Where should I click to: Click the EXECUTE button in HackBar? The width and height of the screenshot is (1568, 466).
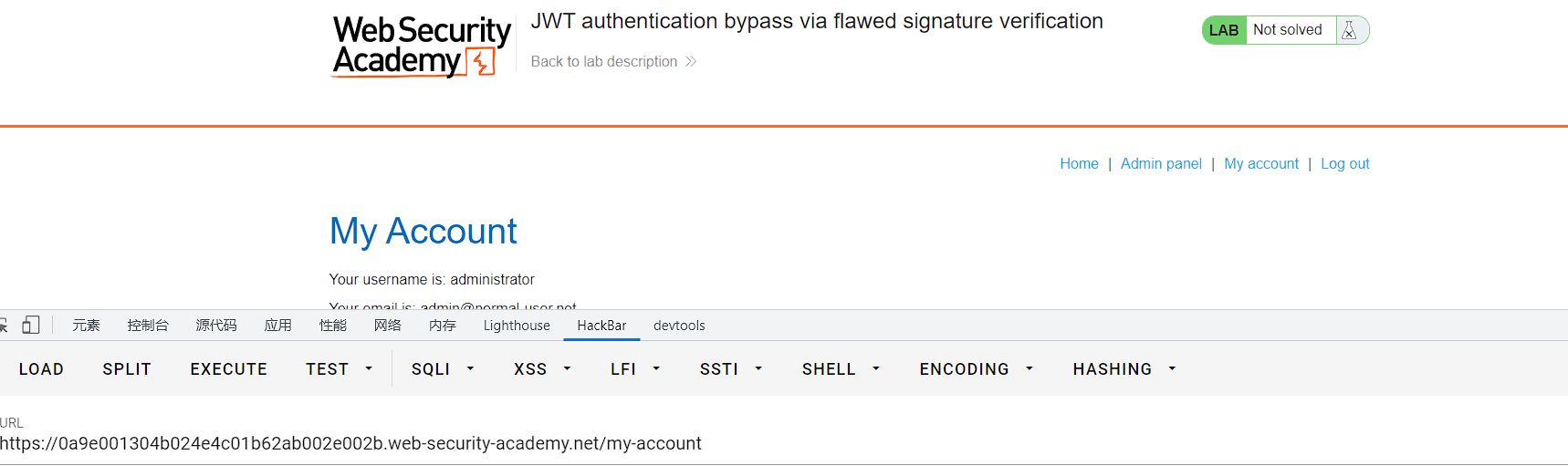(229, 368)
